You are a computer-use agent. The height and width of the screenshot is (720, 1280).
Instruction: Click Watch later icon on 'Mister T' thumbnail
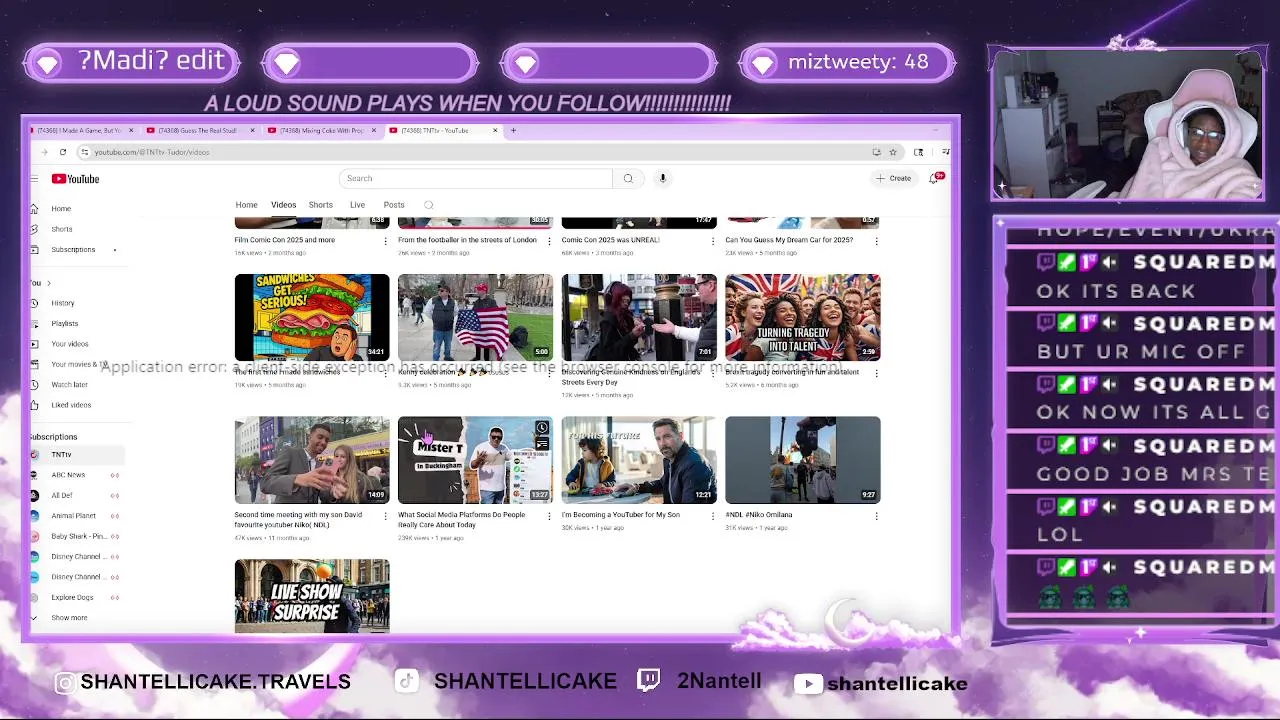click(x=542, y=428)
